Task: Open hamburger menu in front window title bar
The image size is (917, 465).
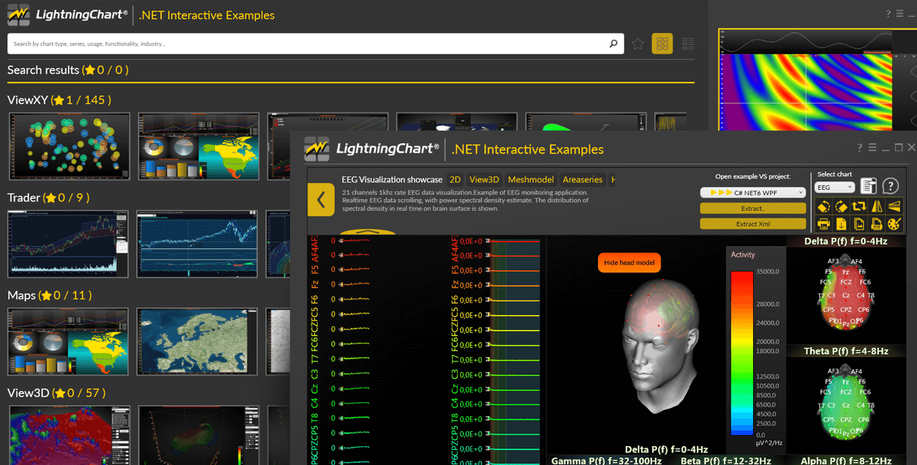Action: tap(872, 148)
